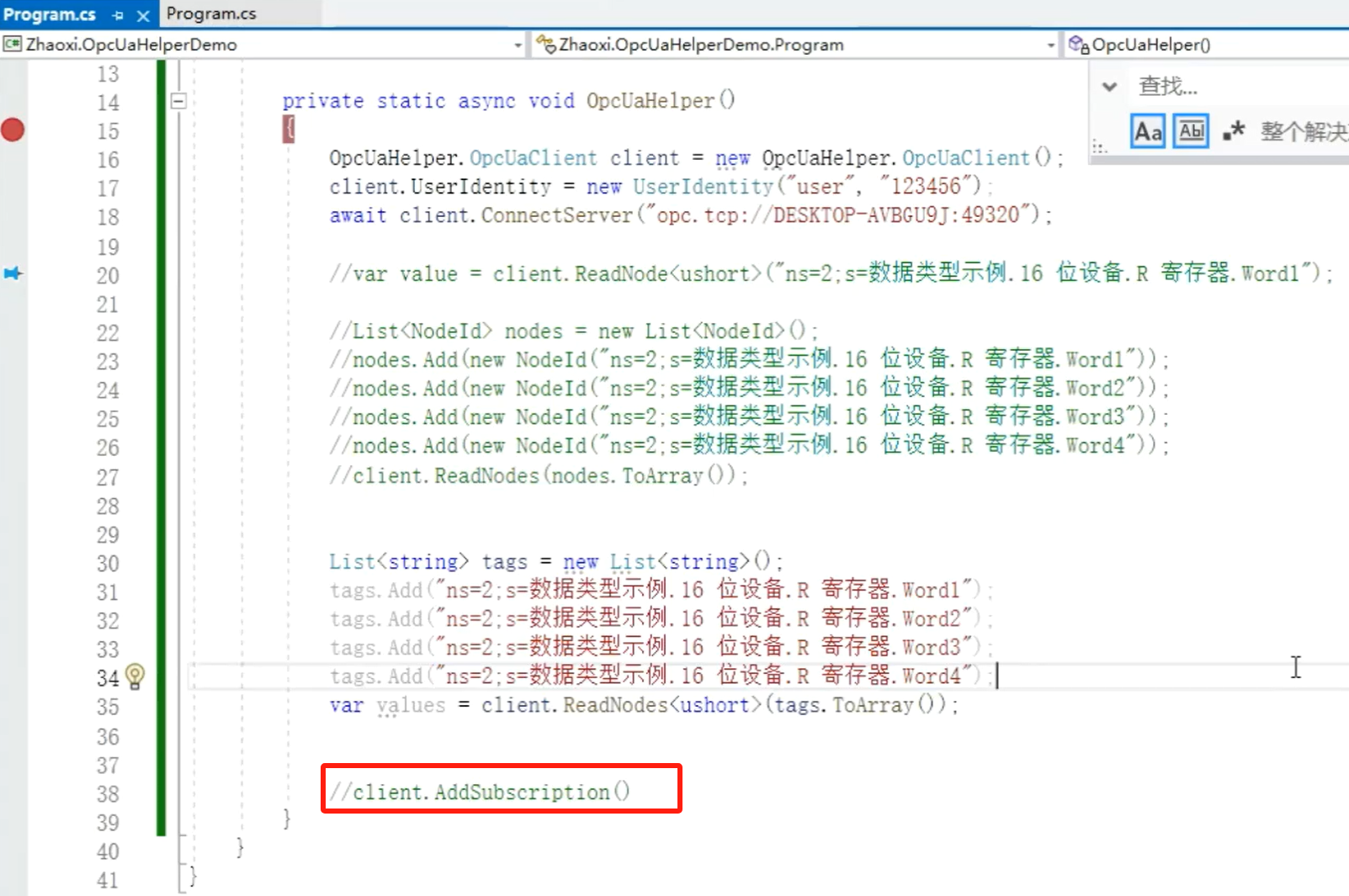
Task: Open the Zhaoxi.OpcUaHelperDemo project dropdown
Action: (x=518, y=45)
